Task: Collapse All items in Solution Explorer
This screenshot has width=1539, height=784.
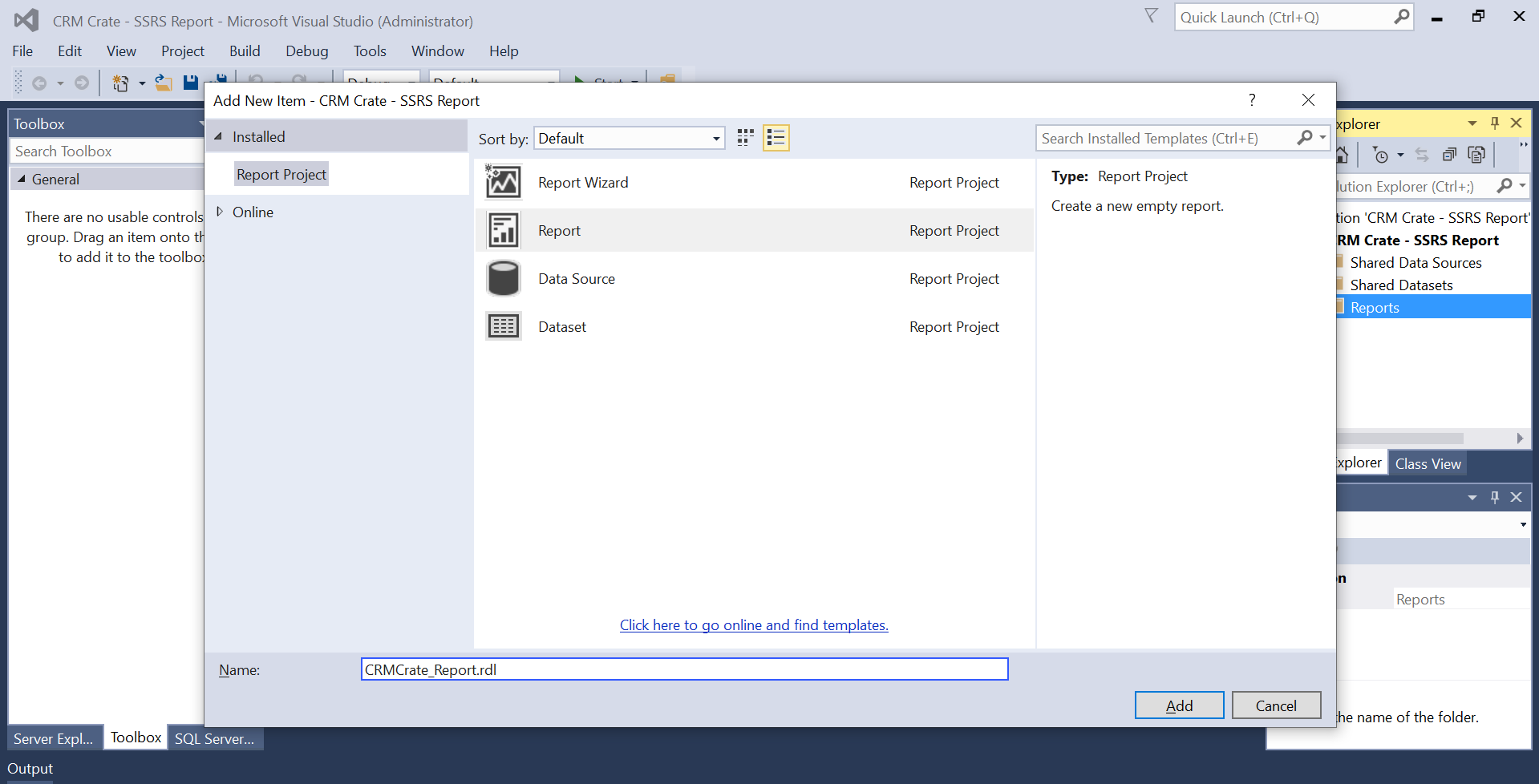Action: (x=1449, y=155)
